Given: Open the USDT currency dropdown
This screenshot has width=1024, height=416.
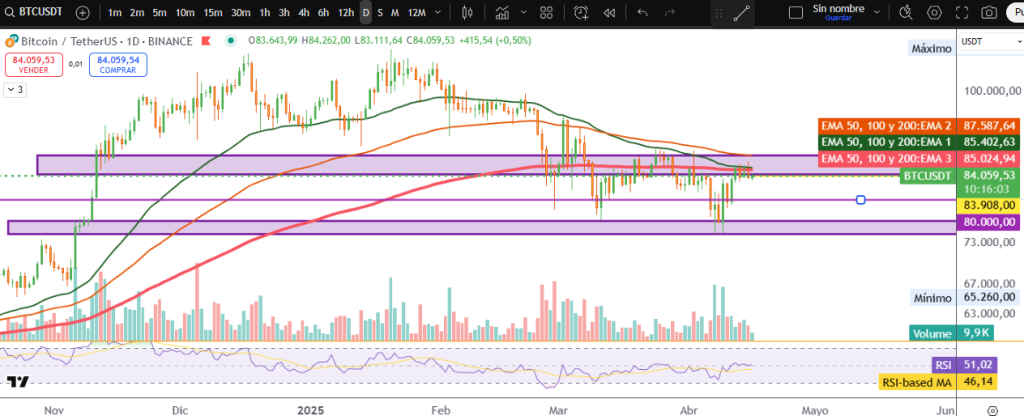Looking at the screenshot, I should (x=989, y=41).
